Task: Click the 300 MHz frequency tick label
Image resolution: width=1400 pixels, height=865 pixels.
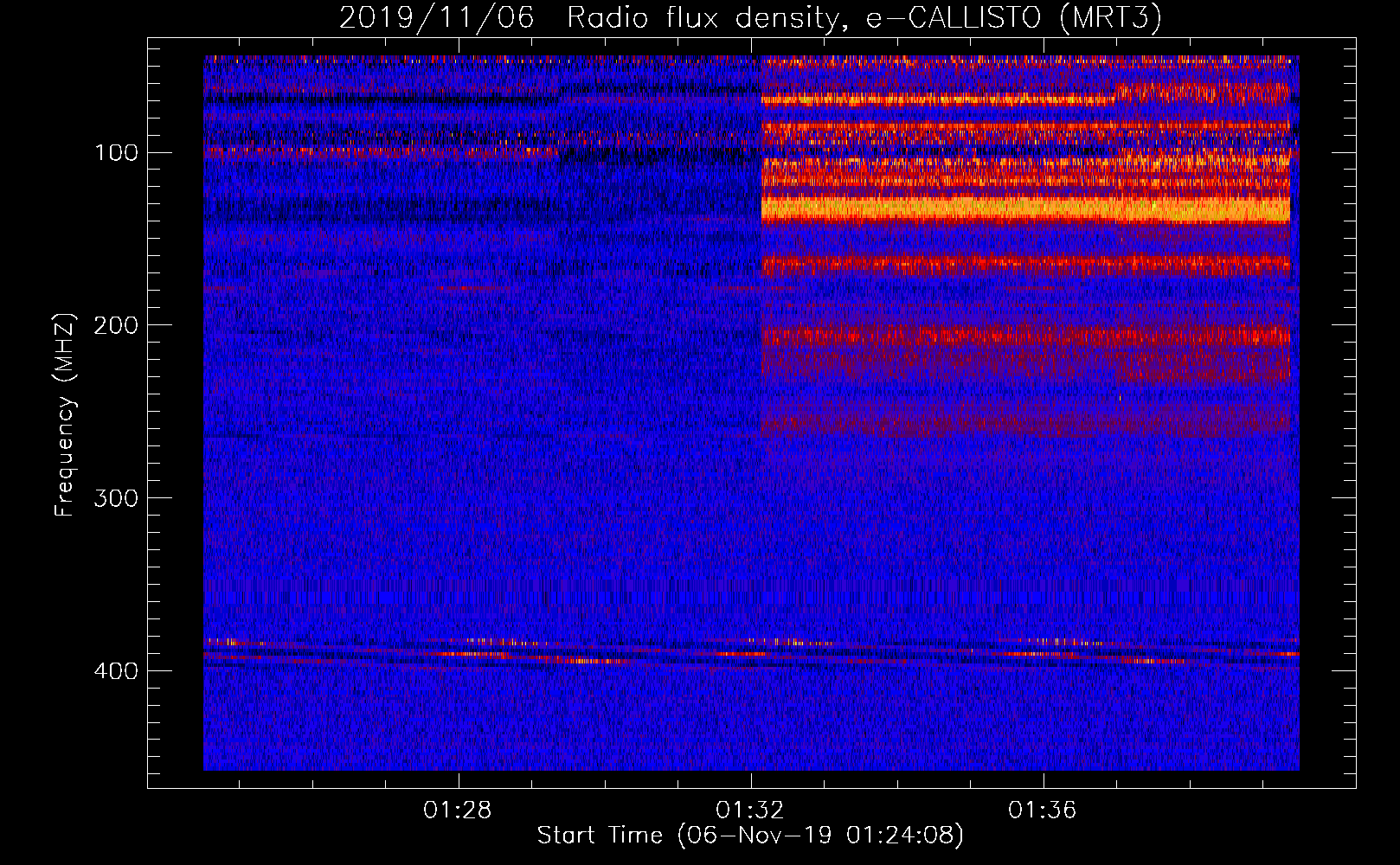Action: (116, 498)
